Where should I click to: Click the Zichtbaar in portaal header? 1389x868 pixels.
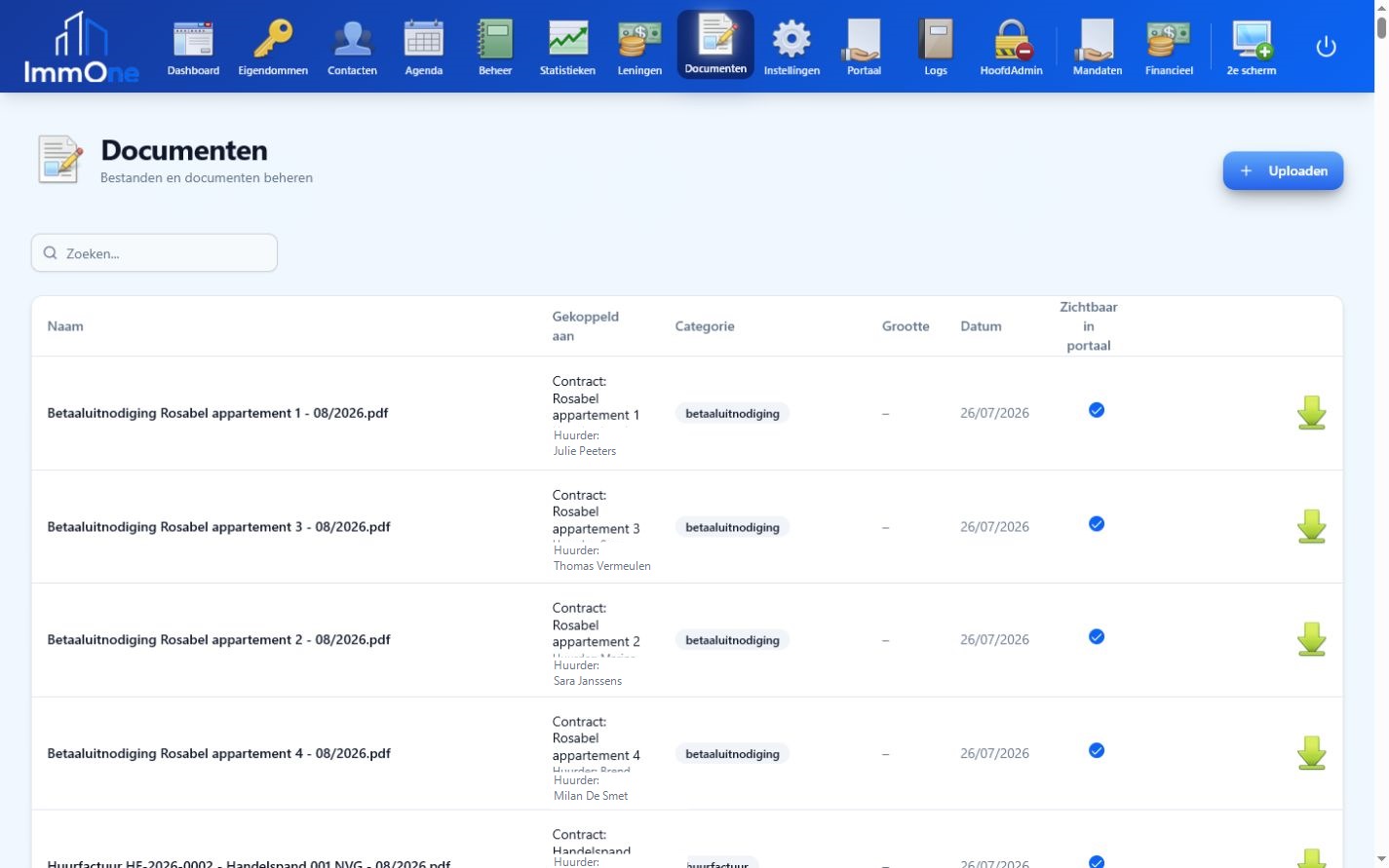[x=1089, y=326]
